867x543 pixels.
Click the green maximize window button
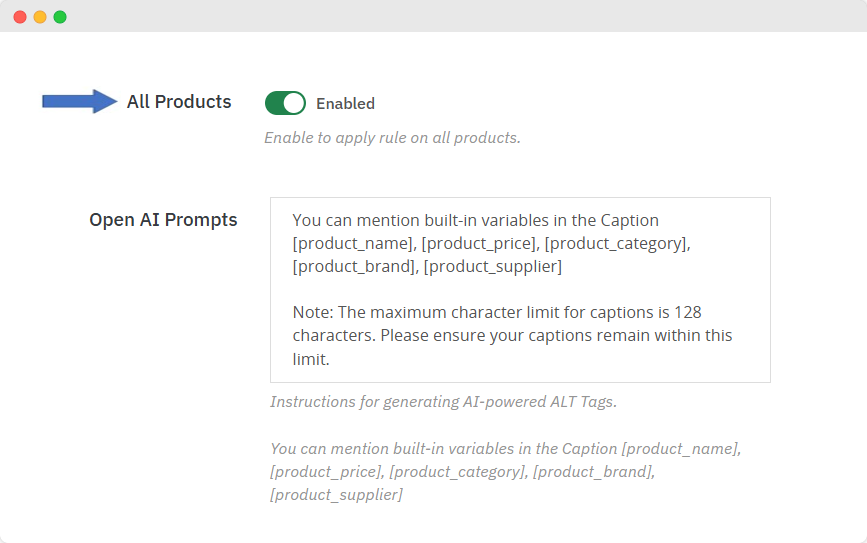[x=60, y=17]
